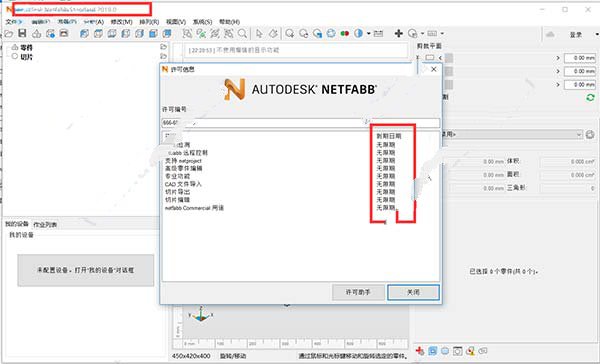Viewport: 600px width, 364px height.
Task: Click the first zoom-to-fit magnifier icon
Action: pos(187,34)
